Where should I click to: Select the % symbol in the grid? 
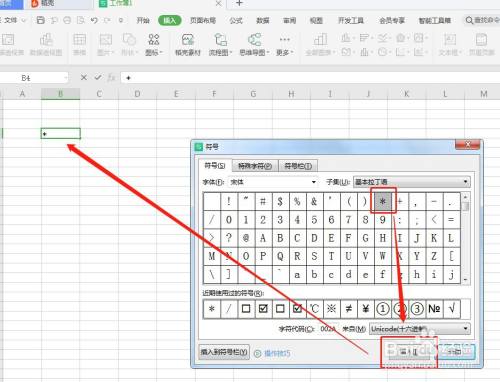pyautogui.click(x=297, y=201)
